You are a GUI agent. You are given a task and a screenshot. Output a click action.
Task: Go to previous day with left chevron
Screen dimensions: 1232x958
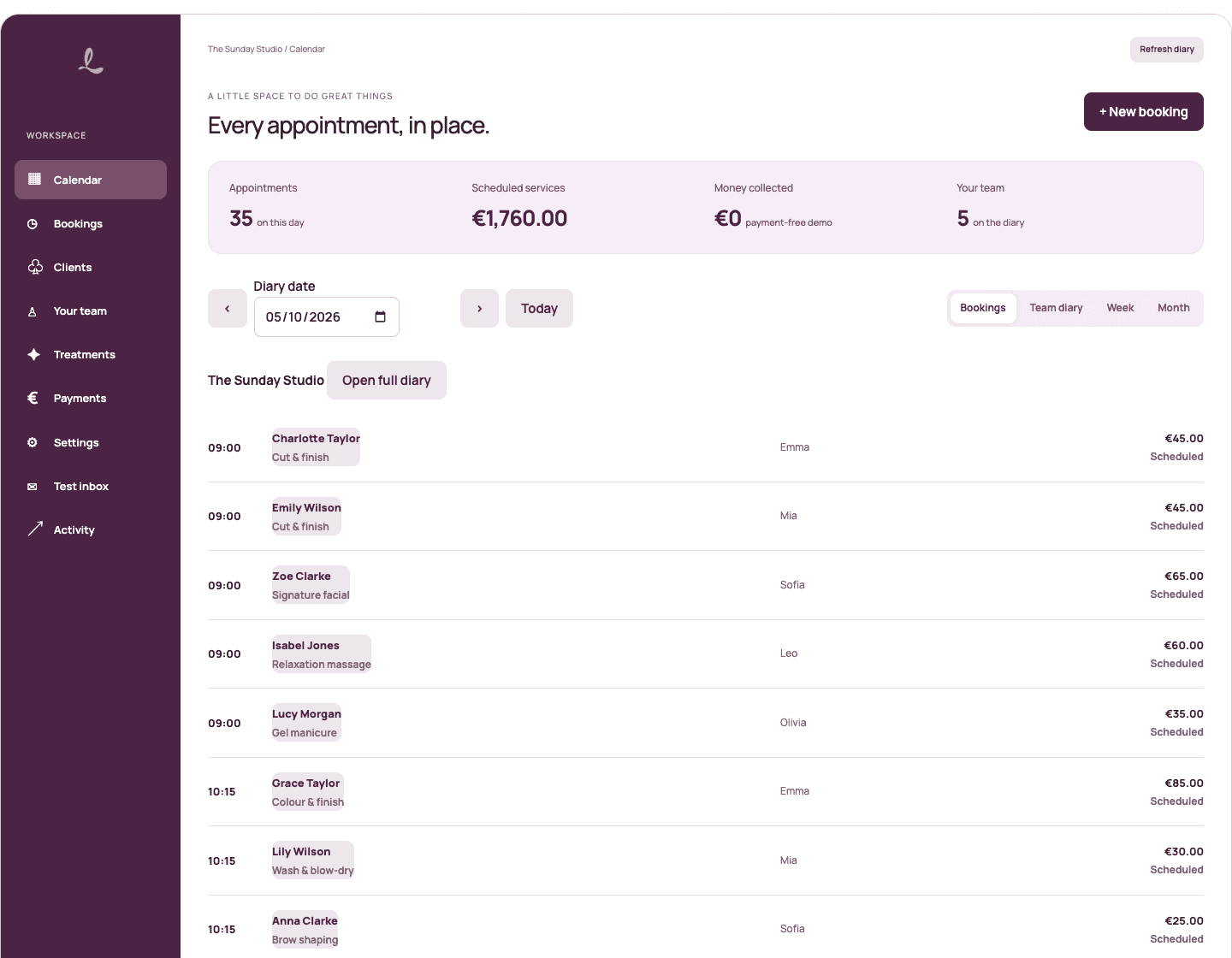[227, 309]
